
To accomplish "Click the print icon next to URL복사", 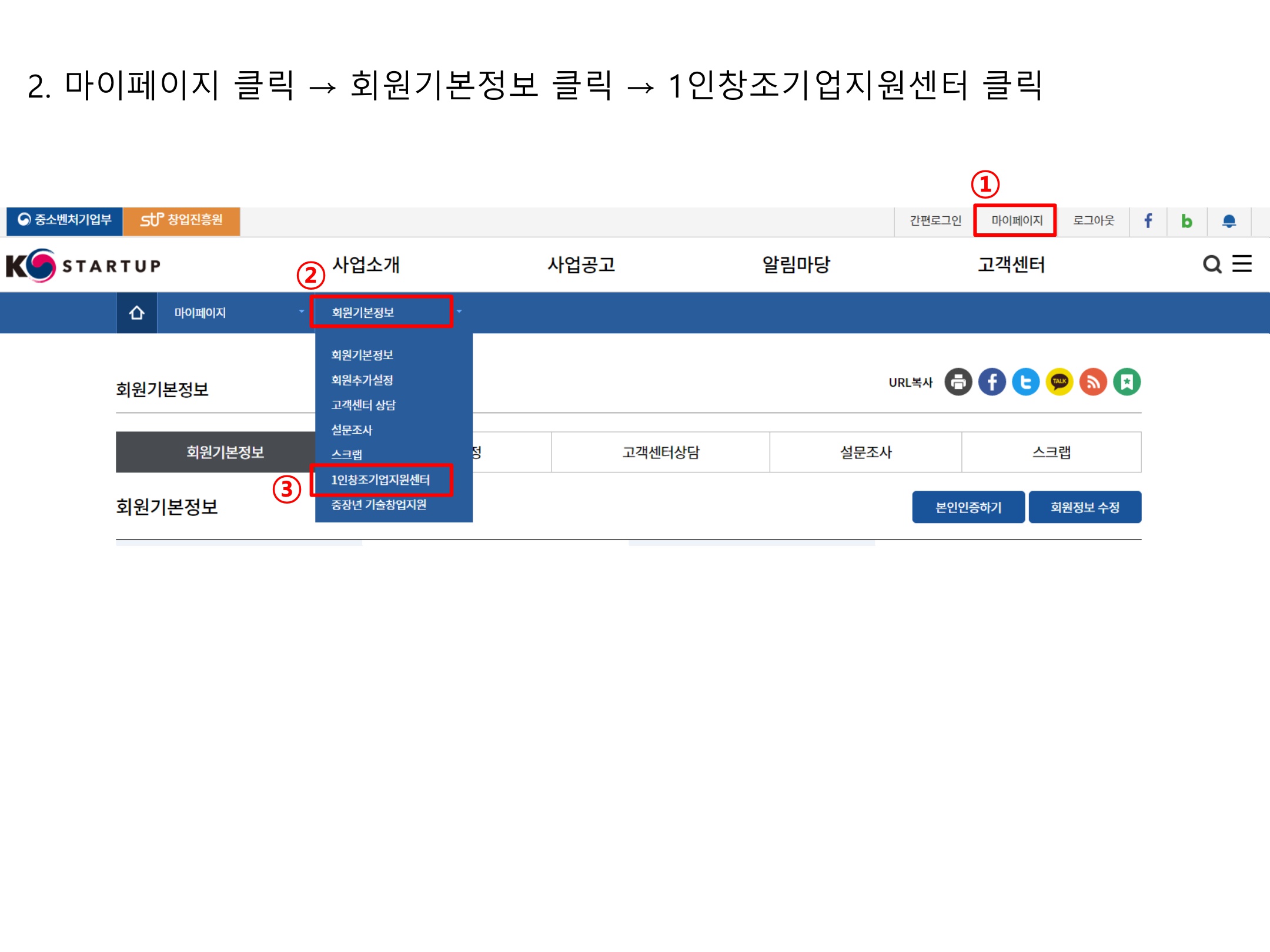I will point(958,383).
